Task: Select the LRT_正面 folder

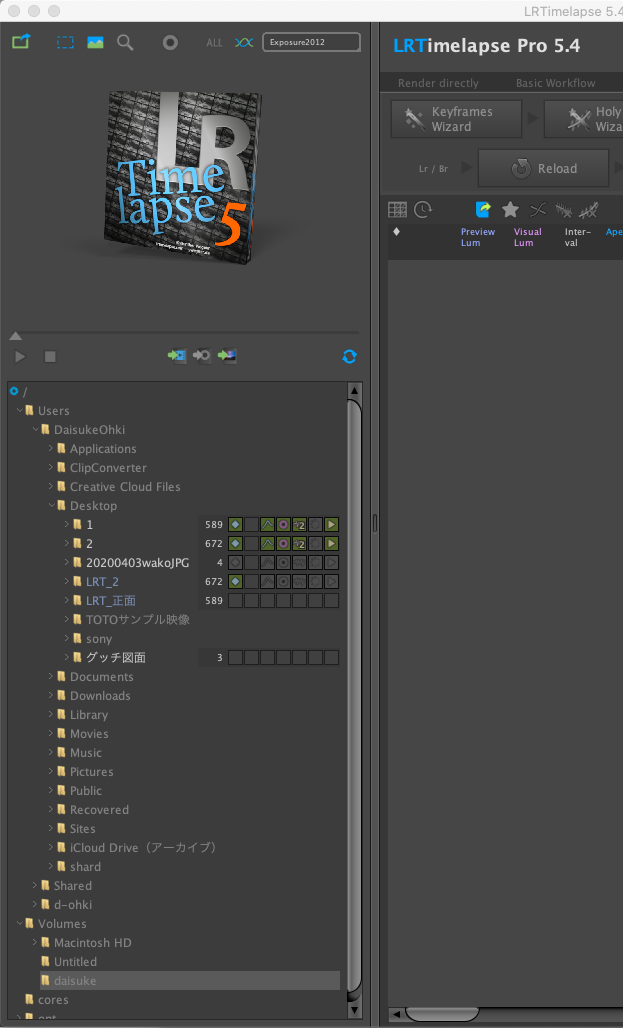Action: tap(111, 601)
